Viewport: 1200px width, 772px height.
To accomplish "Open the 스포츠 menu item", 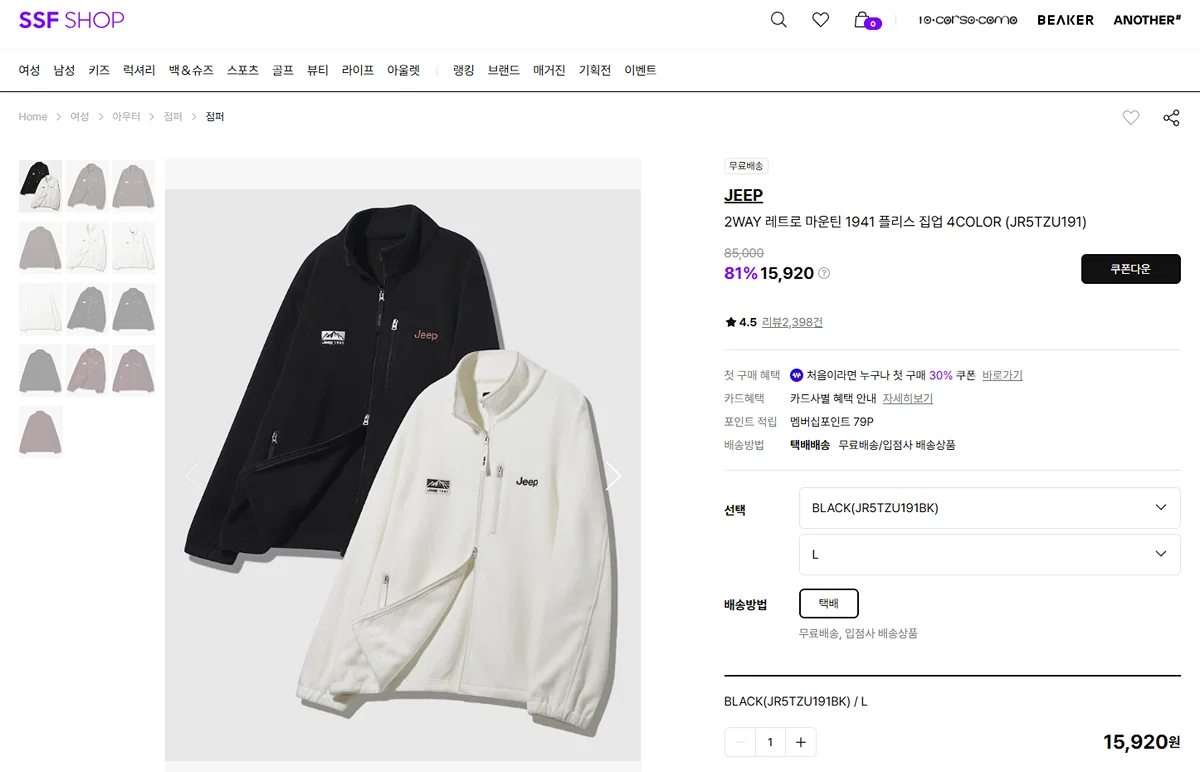I will click(243, 70).
